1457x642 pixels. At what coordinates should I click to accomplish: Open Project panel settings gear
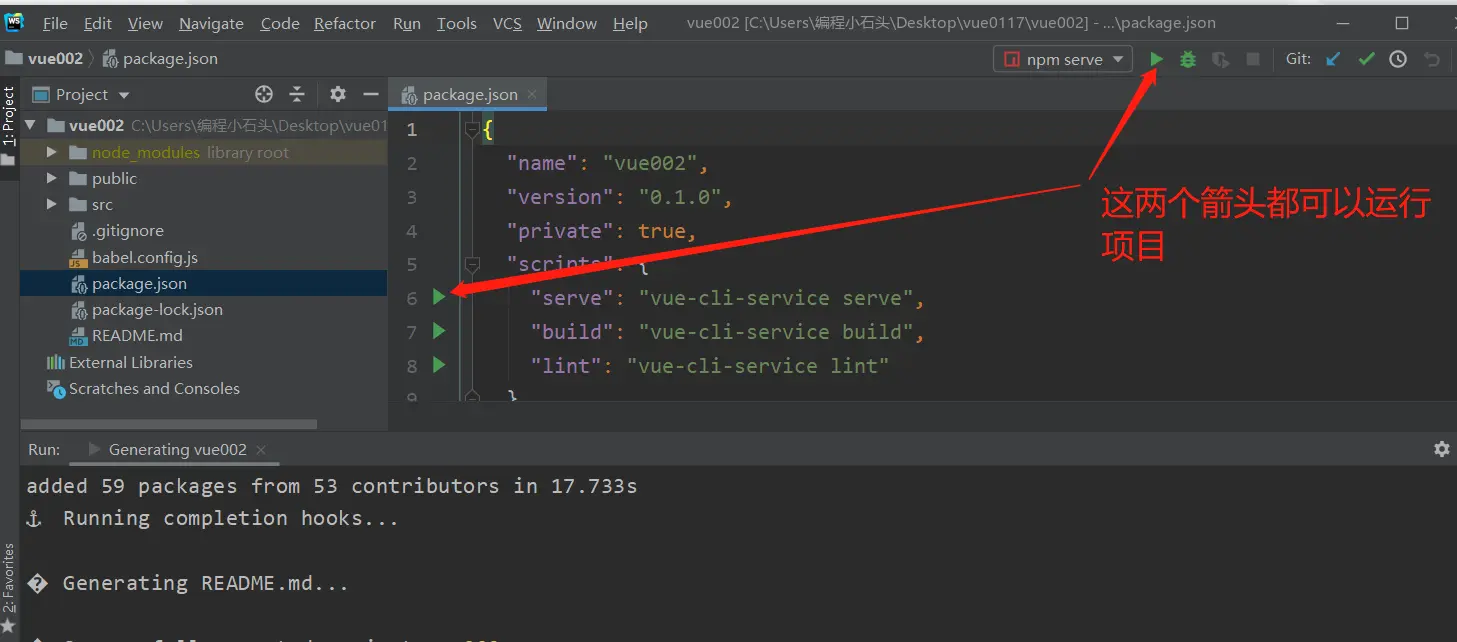pyautogui.click(x=338, y=94)
